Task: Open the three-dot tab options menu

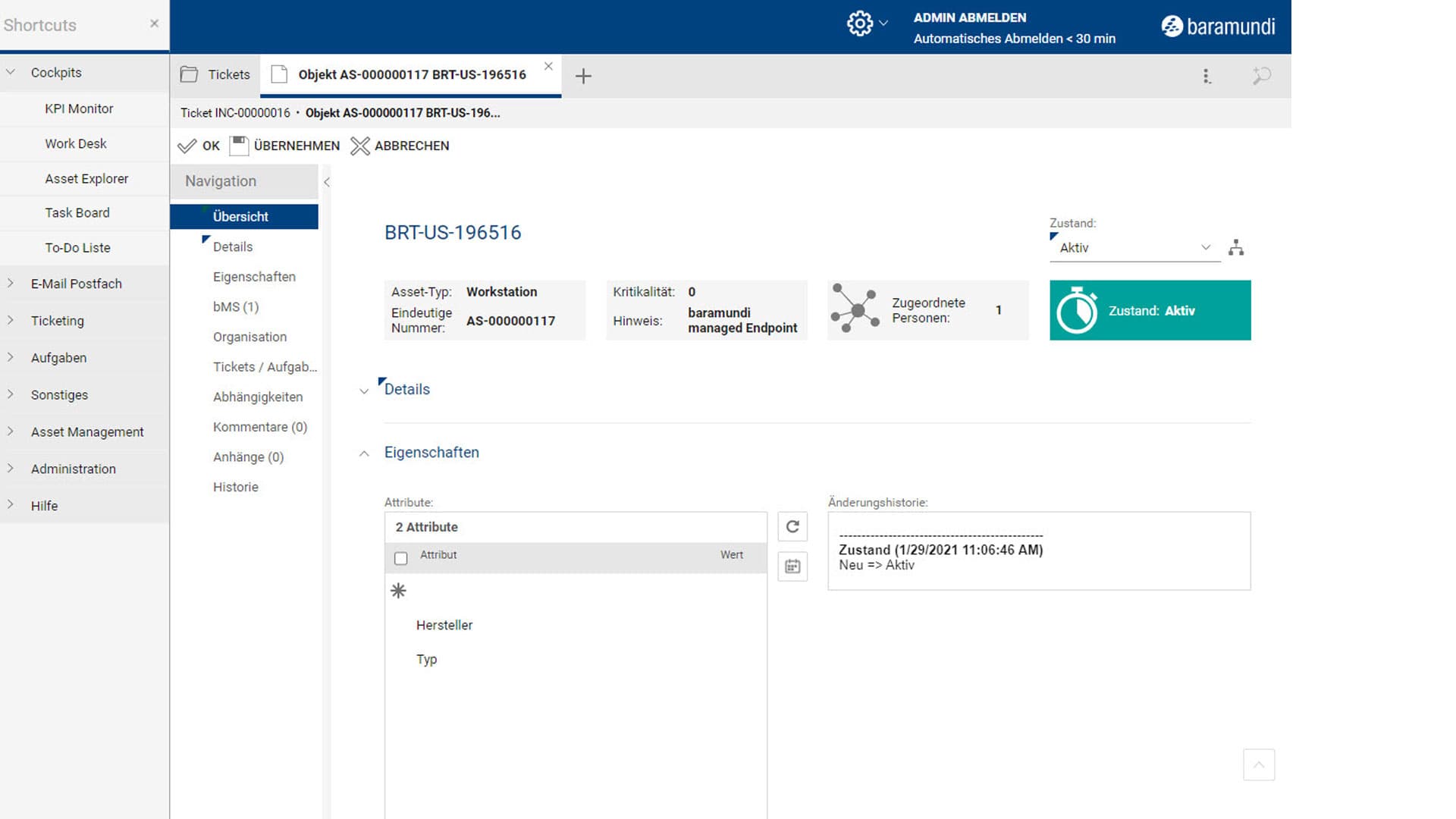Action: click(1206, 76)
